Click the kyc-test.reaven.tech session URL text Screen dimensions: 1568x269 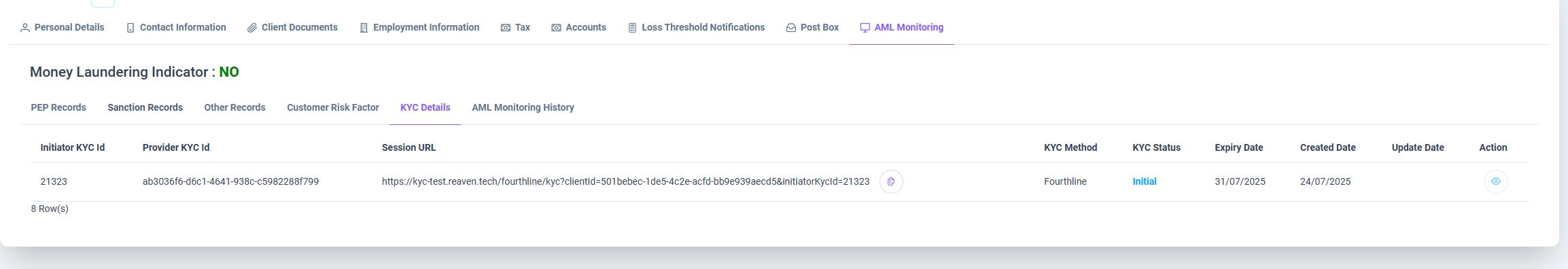(x=625, y=181)
